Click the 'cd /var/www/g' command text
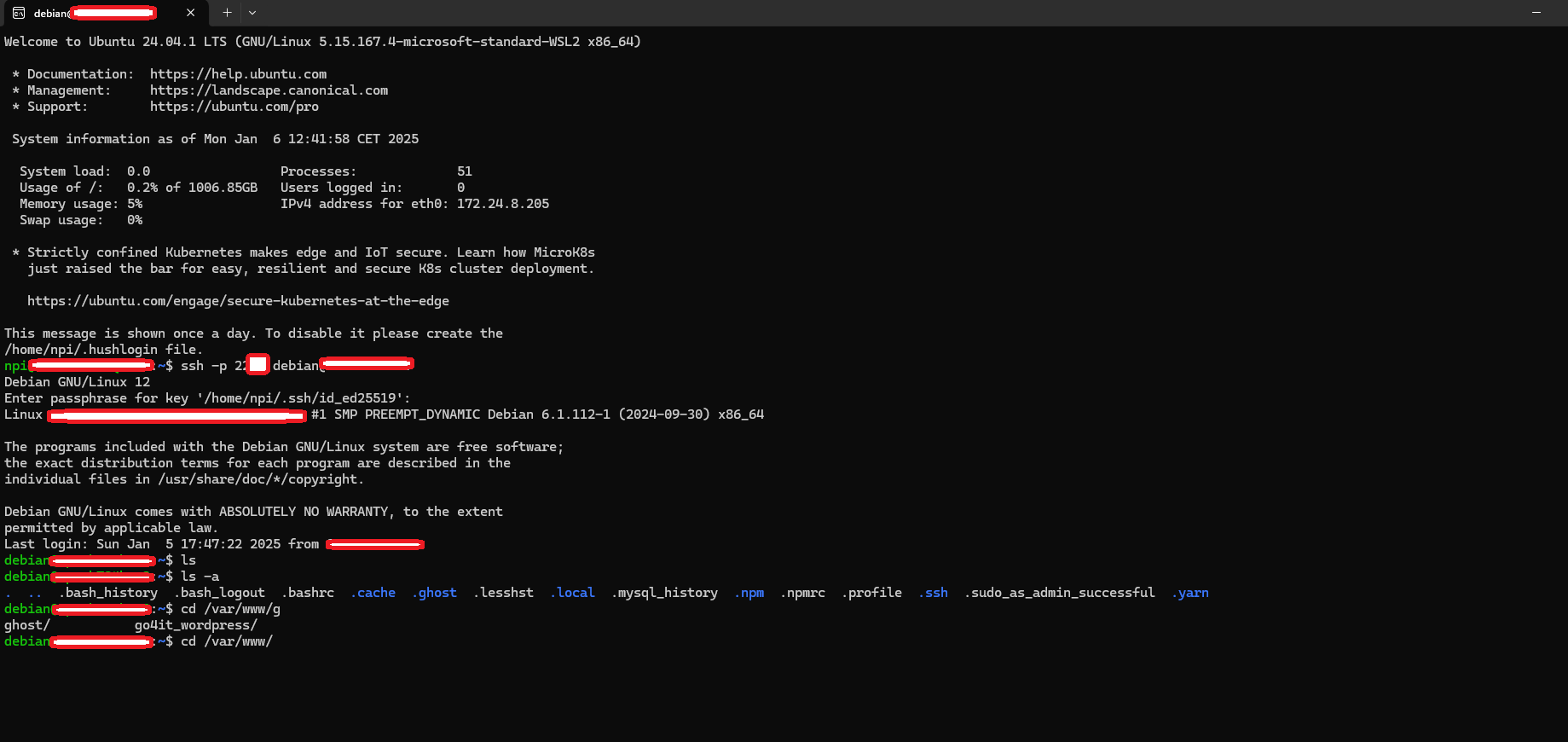The image size is (1568, 742). pos(230,609)
